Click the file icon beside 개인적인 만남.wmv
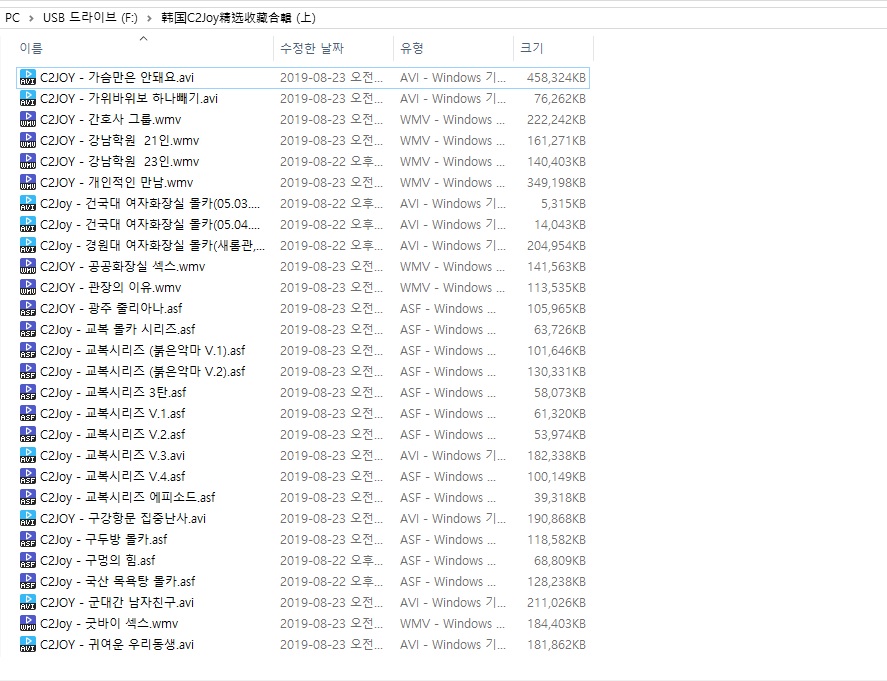 pyautogui.click(x=27, y=182)
